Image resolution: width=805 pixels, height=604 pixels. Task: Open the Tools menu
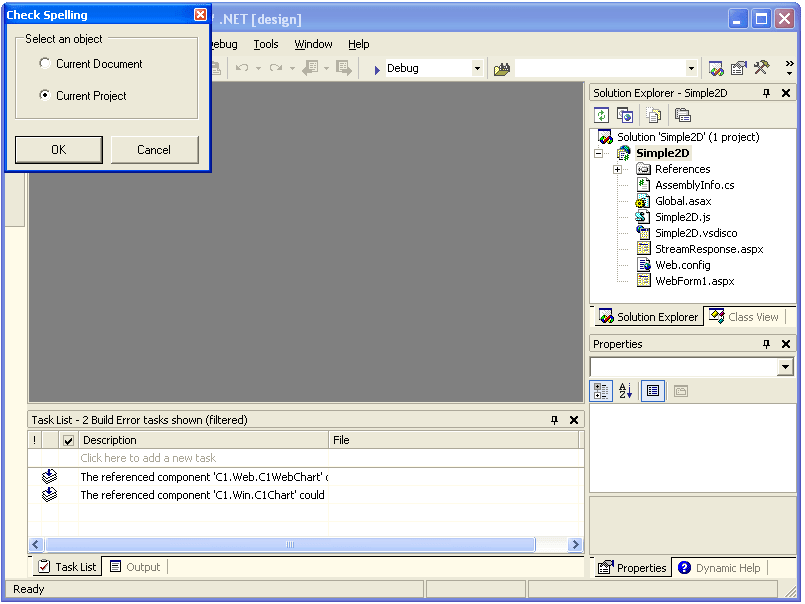coord(265,44)
